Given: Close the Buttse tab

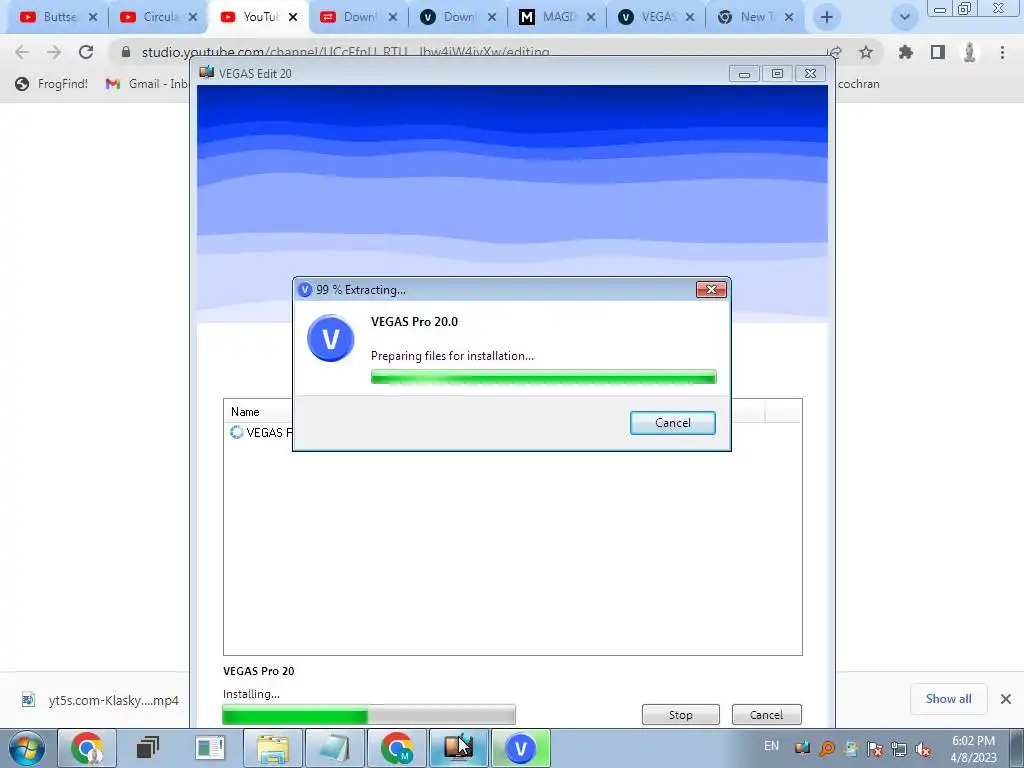Looking at the screenshot, I should coord(93,17).
